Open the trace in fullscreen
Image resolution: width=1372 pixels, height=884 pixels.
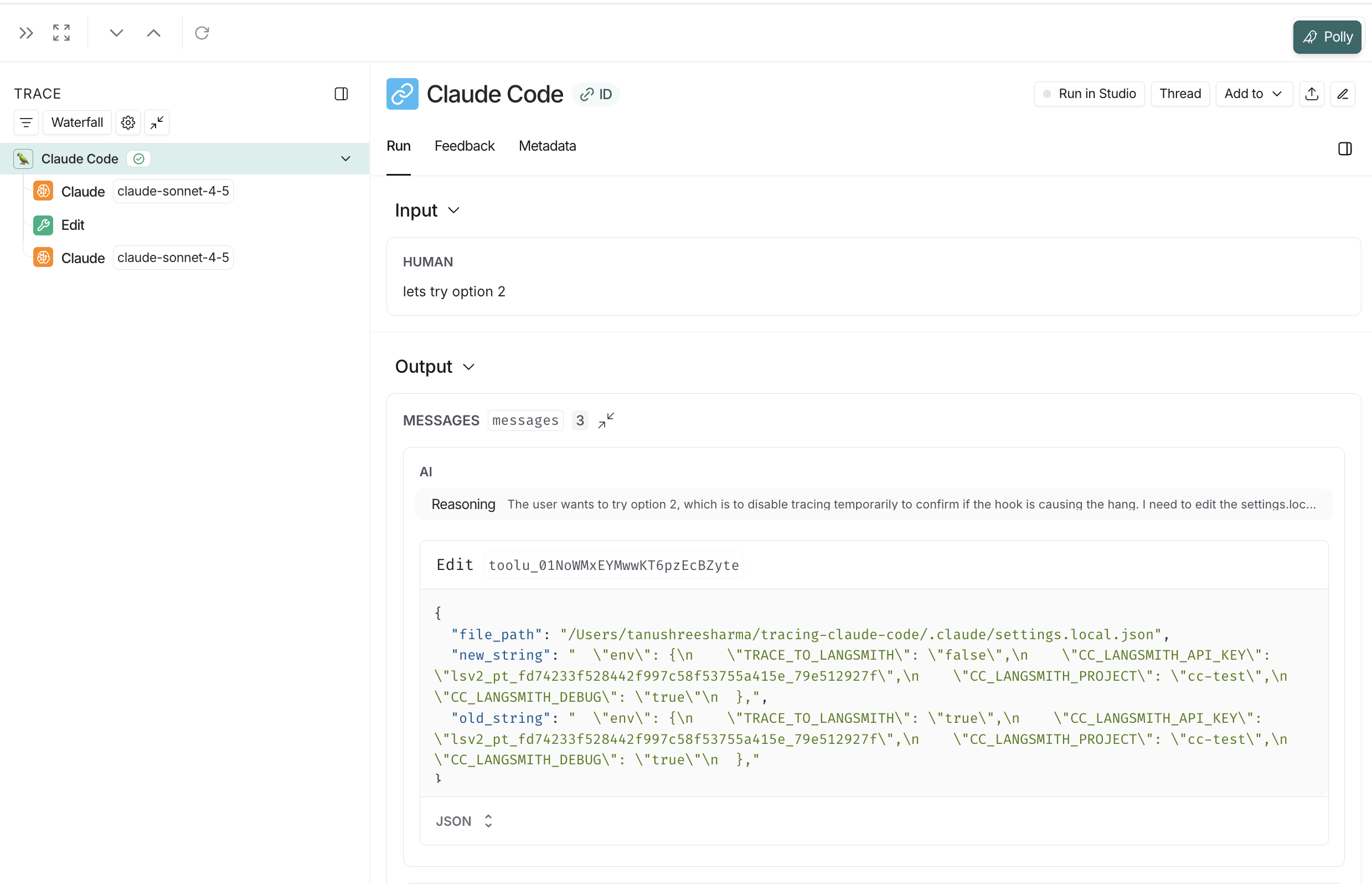(x=61, y=33)
